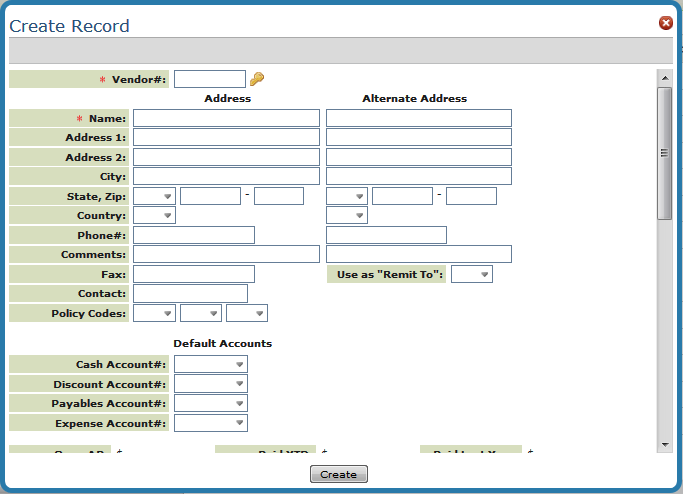Expand the Expense Account# dropdown
Viewport: 683px width, 494px height.
coord(211,423)
